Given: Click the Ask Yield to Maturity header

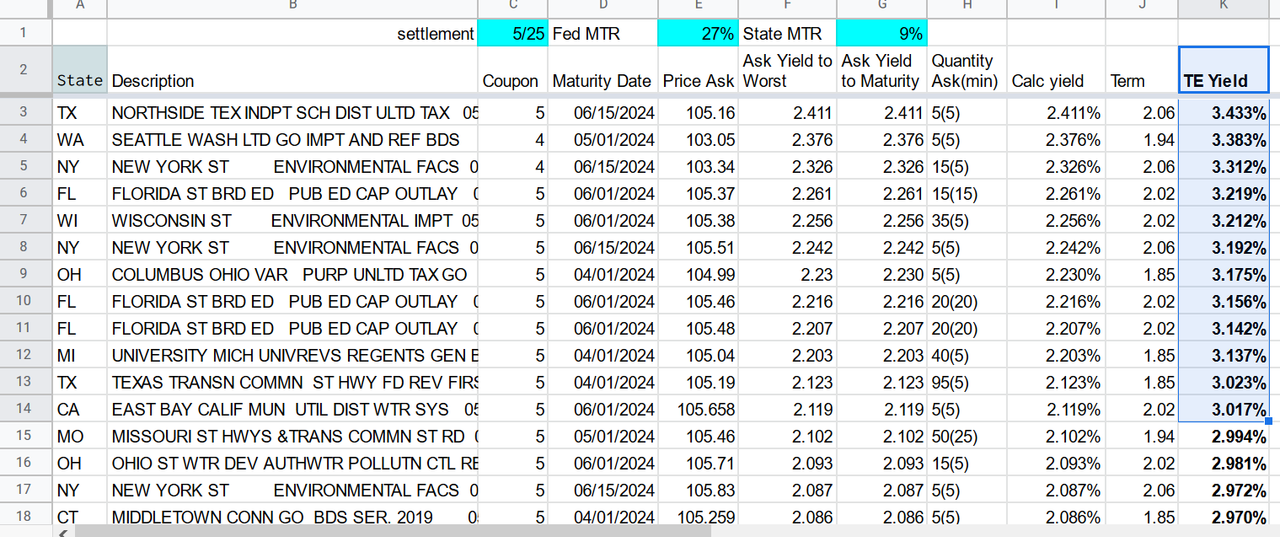Looking at the screenshot, I should 881,70.
